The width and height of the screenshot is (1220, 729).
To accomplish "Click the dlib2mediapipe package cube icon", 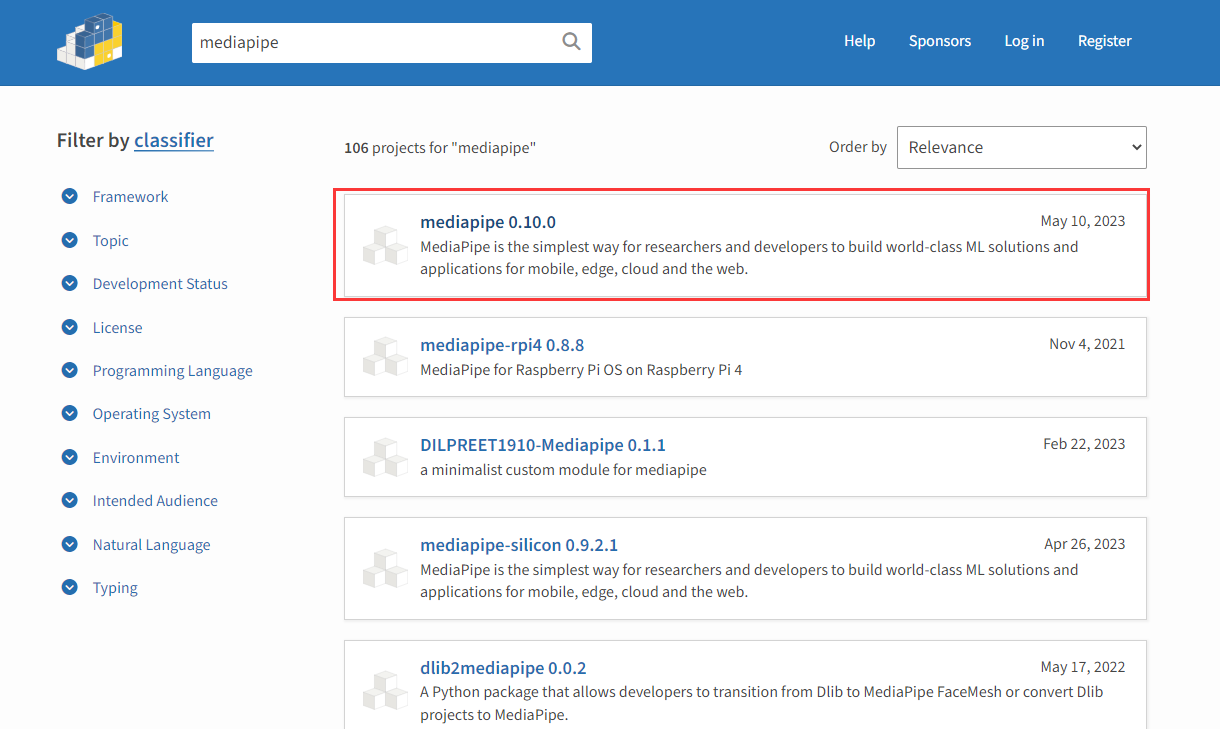I will 385,690.
